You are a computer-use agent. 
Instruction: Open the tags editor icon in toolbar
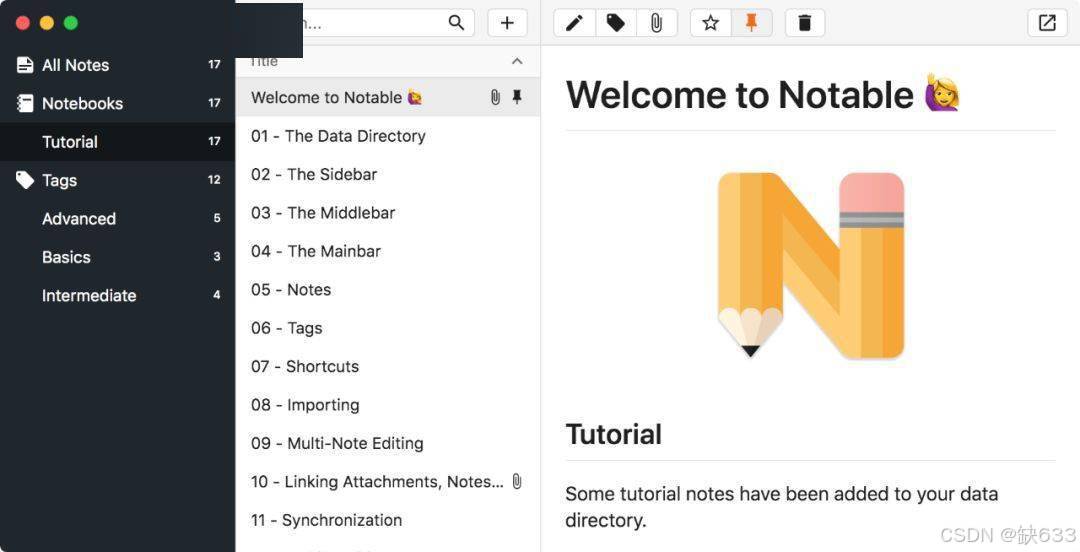615,23
